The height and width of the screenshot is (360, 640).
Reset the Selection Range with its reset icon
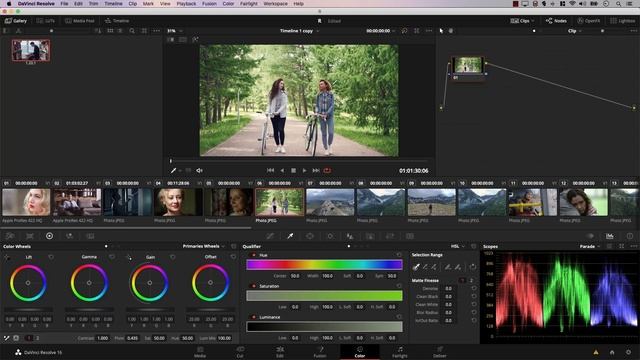coord(473,267)
